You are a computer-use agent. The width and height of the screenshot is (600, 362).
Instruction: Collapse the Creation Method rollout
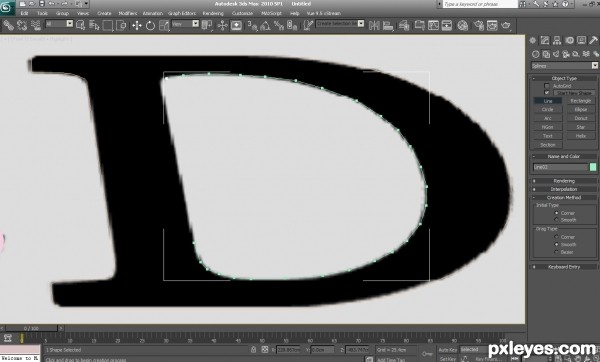point(564,197)
